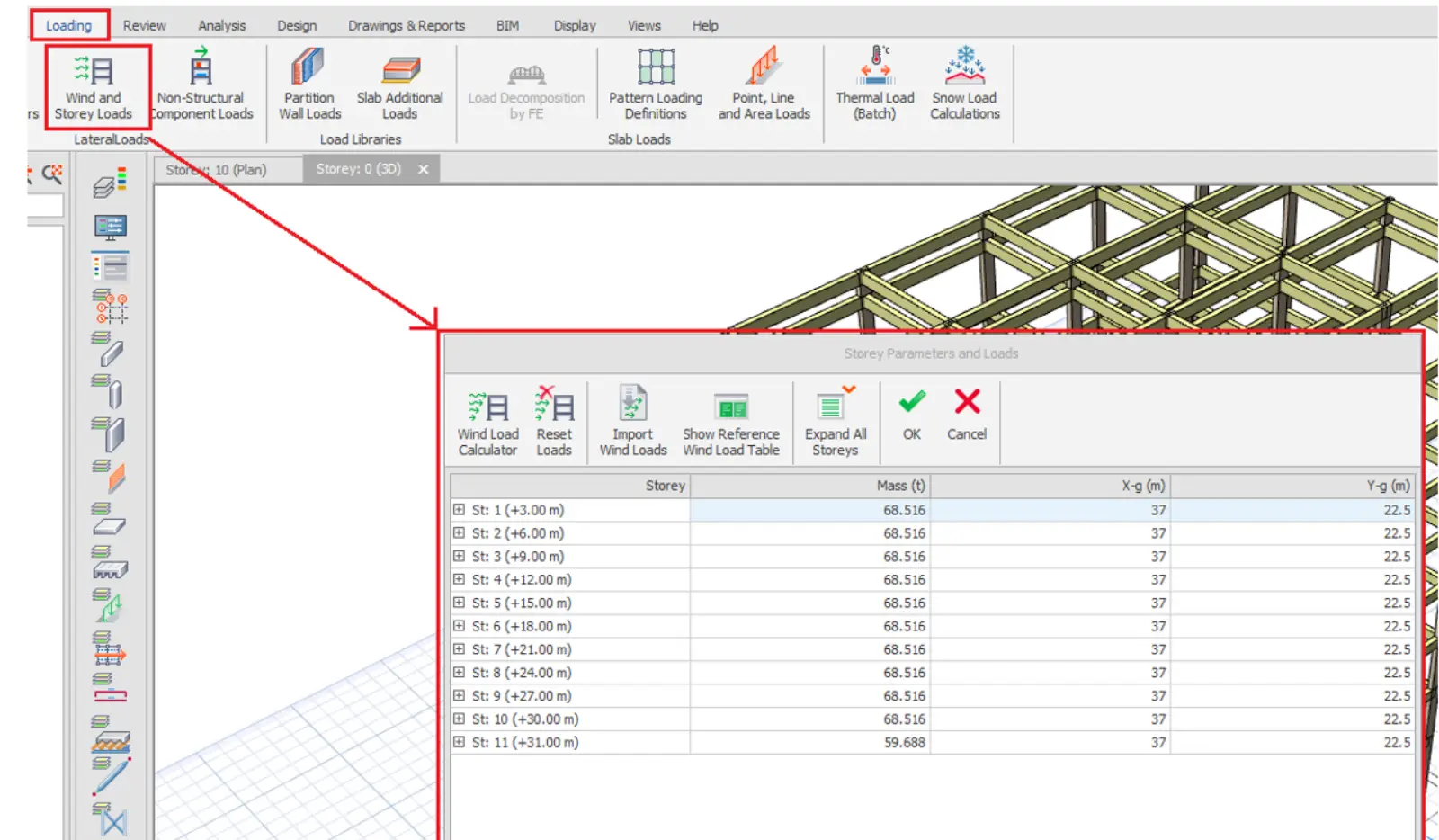
Task: Click the layers color legend sidebar icon
Action: 111,183
